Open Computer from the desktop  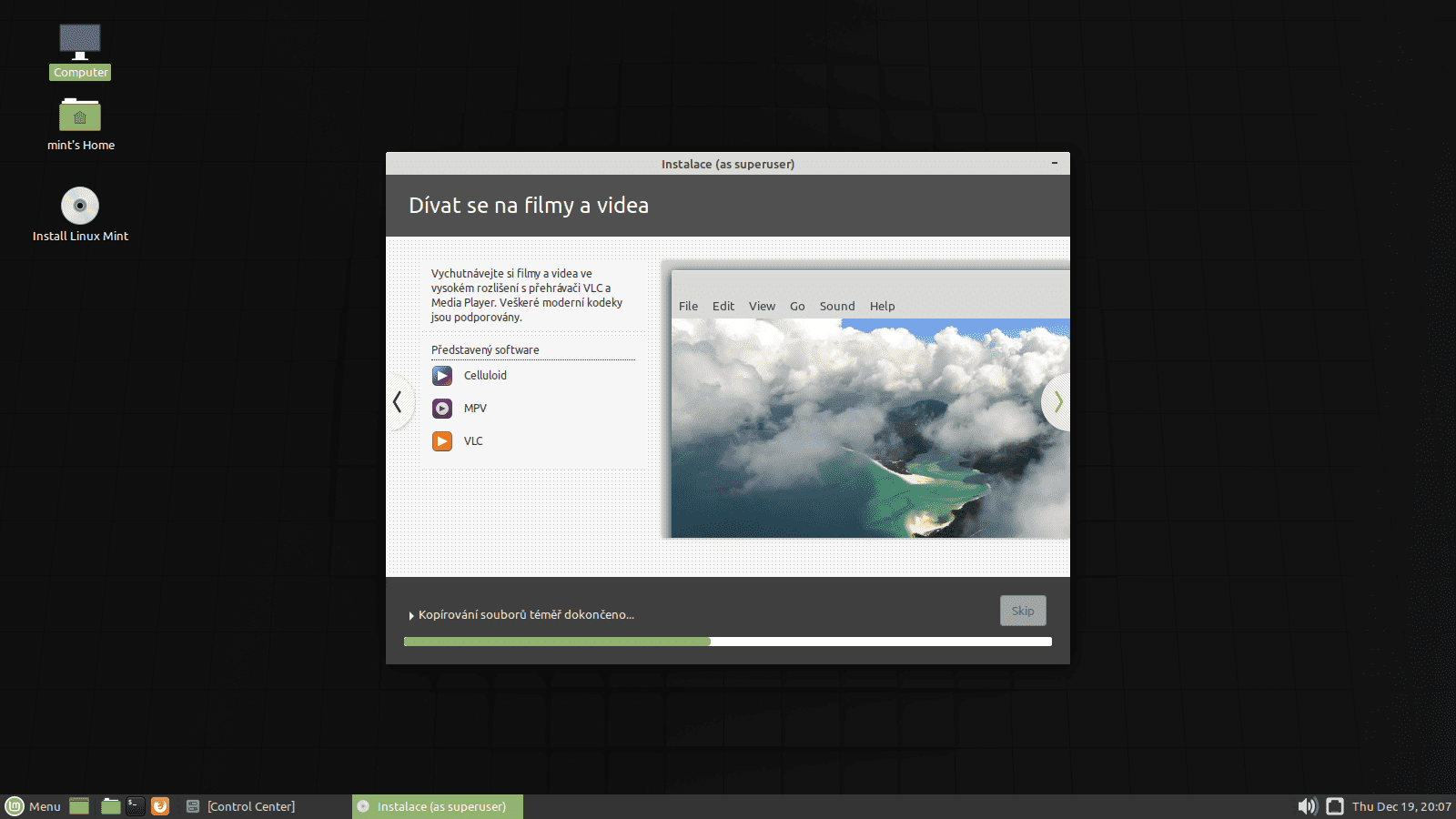[x=80, y=41]
